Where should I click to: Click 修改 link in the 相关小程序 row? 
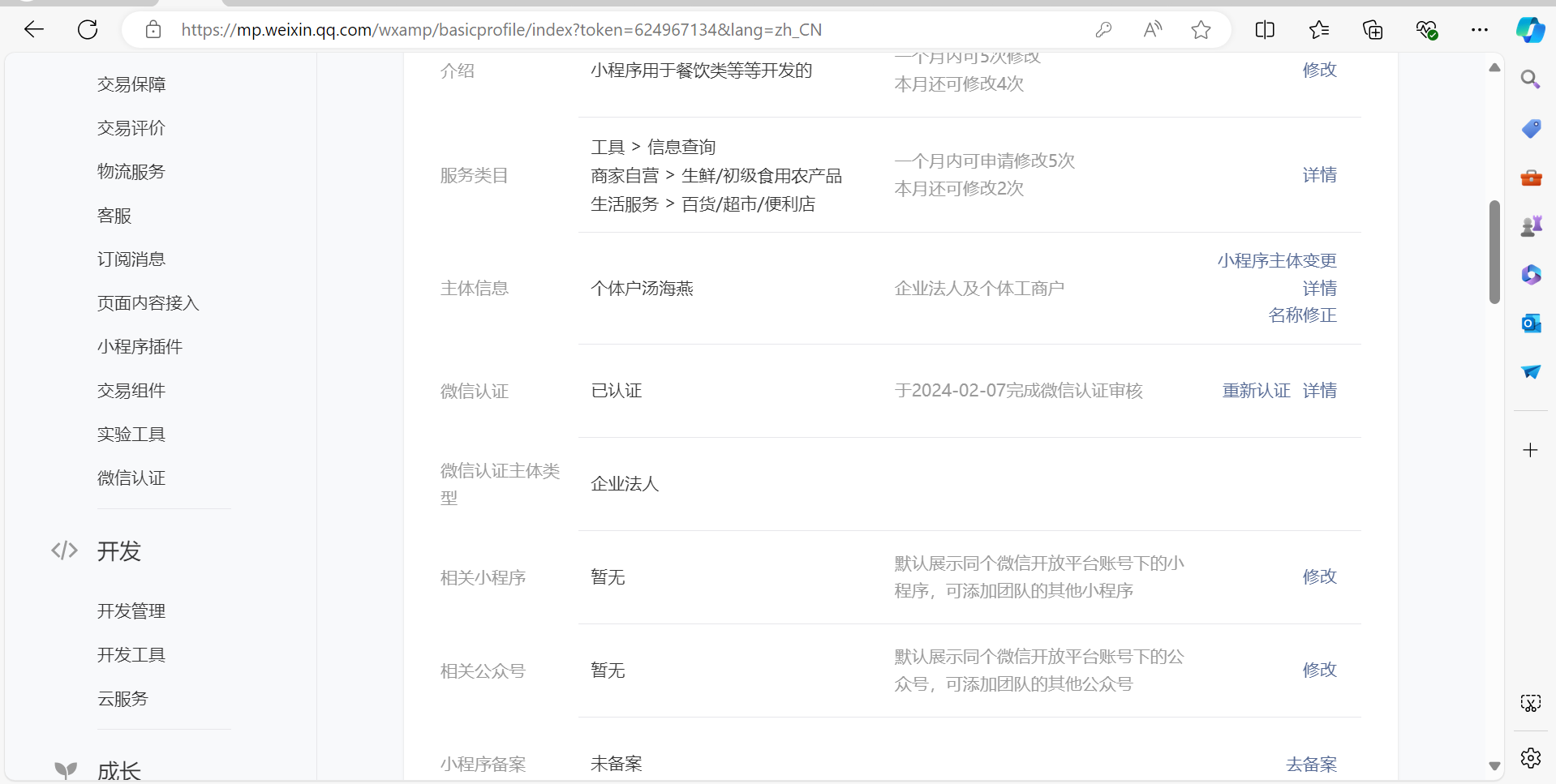point(1320,576)
